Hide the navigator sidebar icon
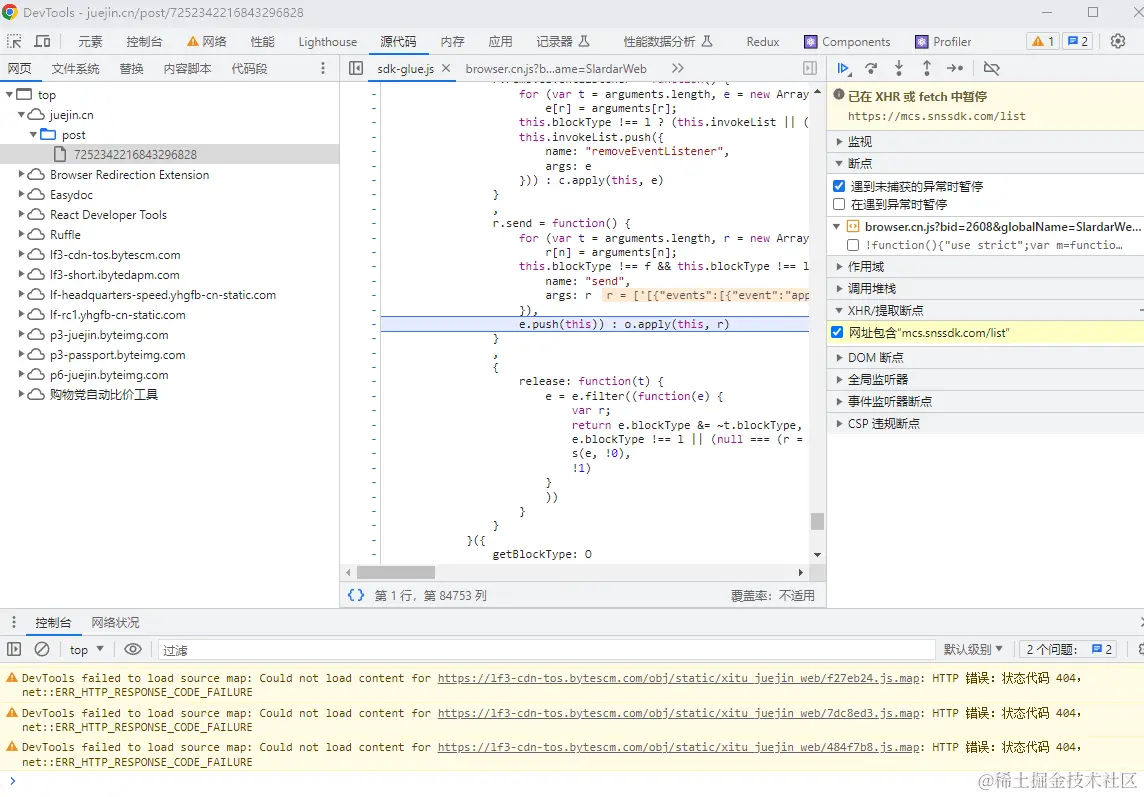The height and width of the screenshot is (797, 1144). [356, 69]
